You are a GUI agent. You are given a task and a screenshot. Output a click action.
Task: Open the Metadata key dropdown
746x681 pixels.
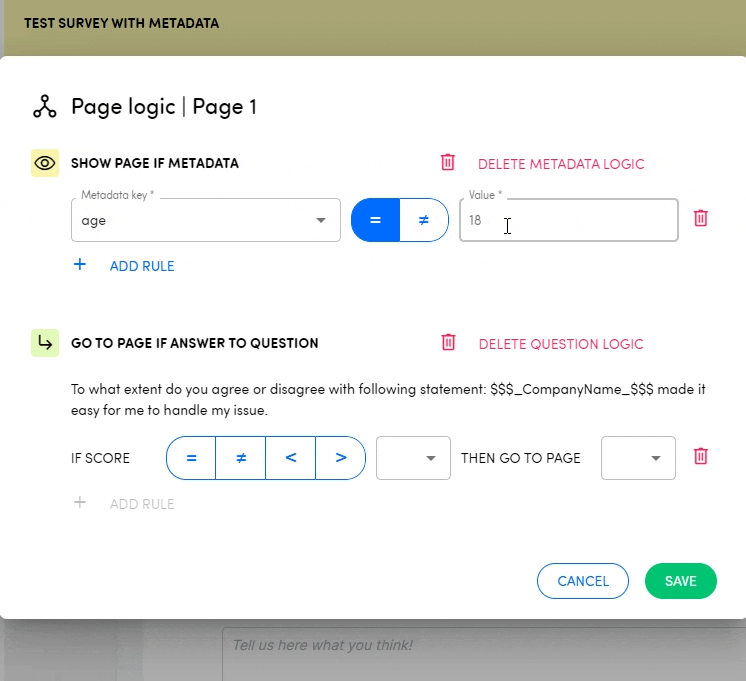pos(205,221)
